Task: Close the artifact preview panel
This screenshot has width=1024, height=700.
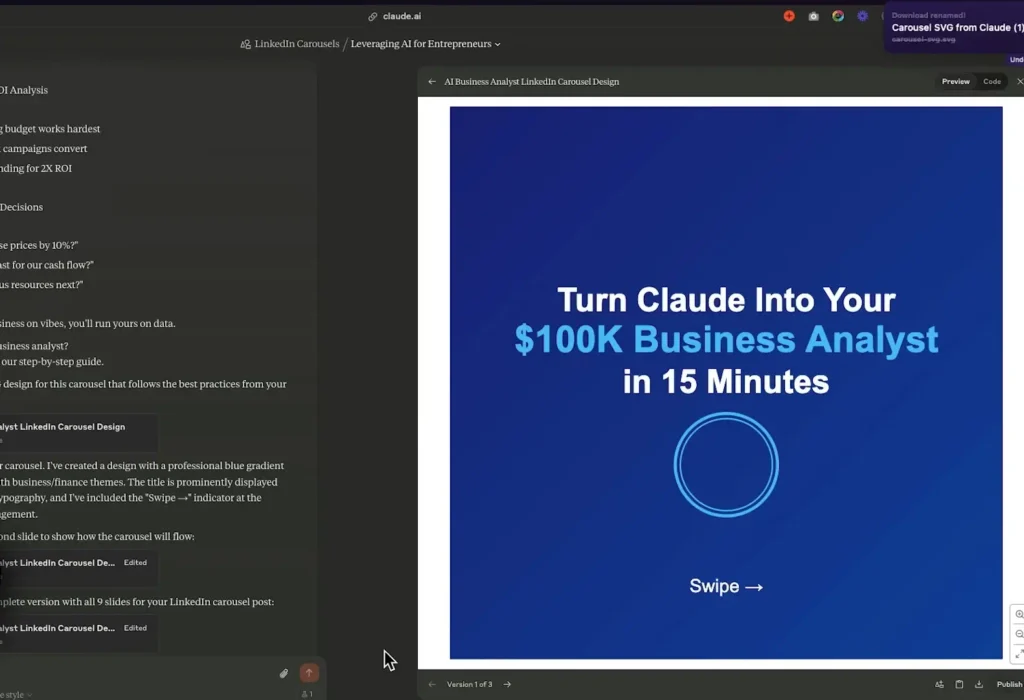Action: pyautogui.click(x=1019, y=82)
